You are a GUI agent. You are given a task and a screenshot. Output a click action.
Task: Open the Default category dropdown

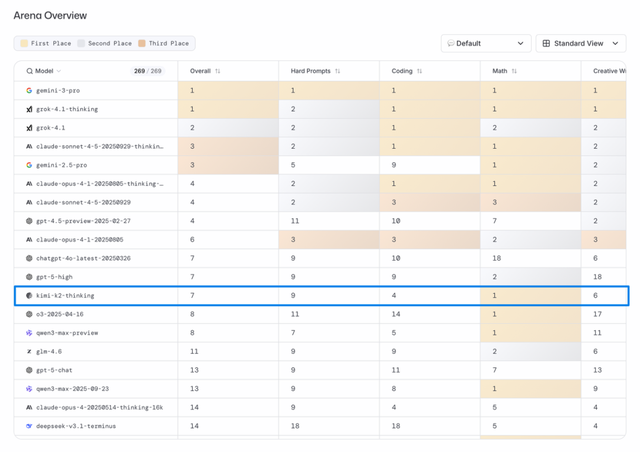pyautogui.click(x=485, y=44)
